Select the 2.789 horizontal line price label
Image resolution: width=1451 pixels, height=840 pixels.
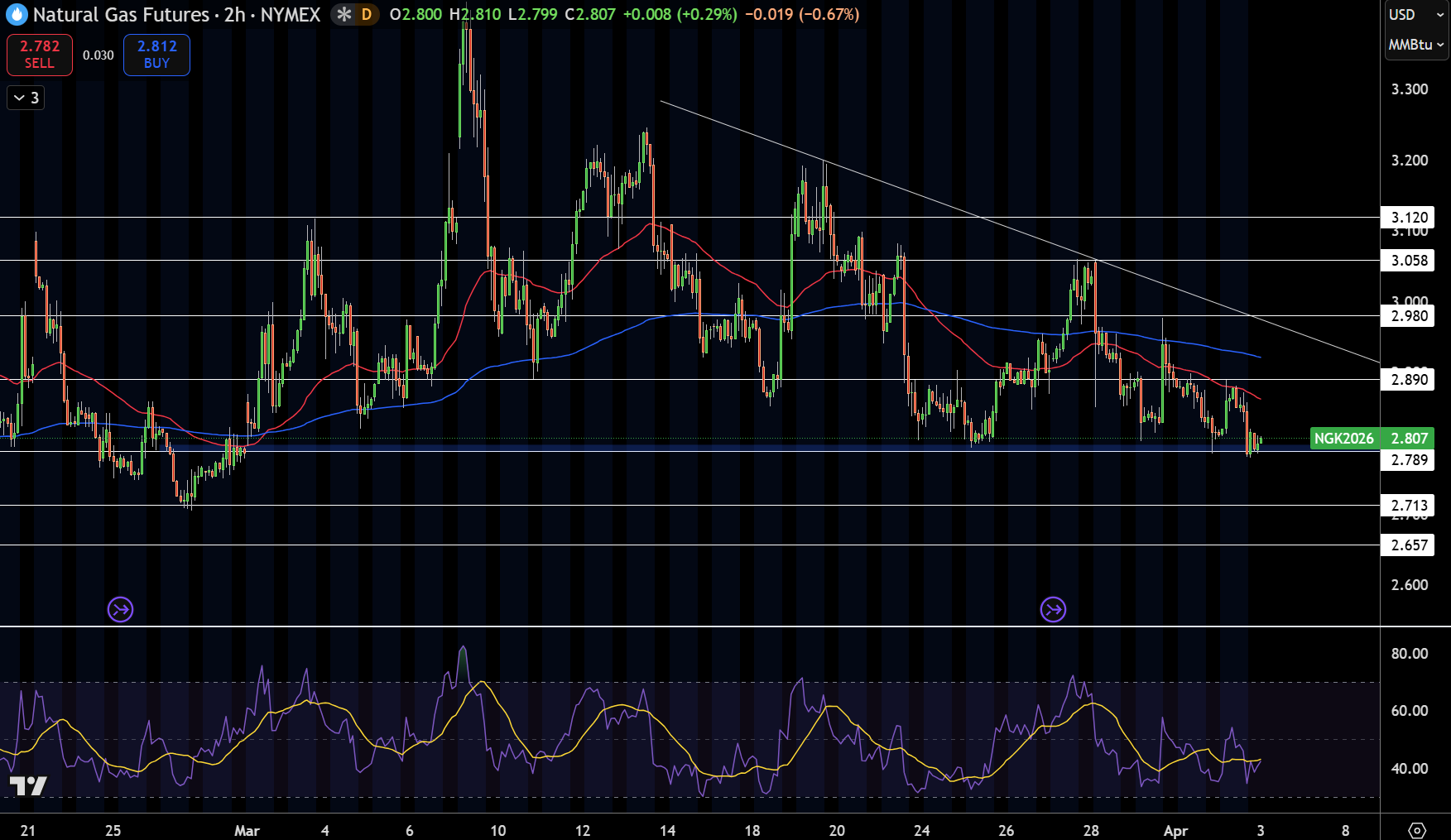[1408, 460]
